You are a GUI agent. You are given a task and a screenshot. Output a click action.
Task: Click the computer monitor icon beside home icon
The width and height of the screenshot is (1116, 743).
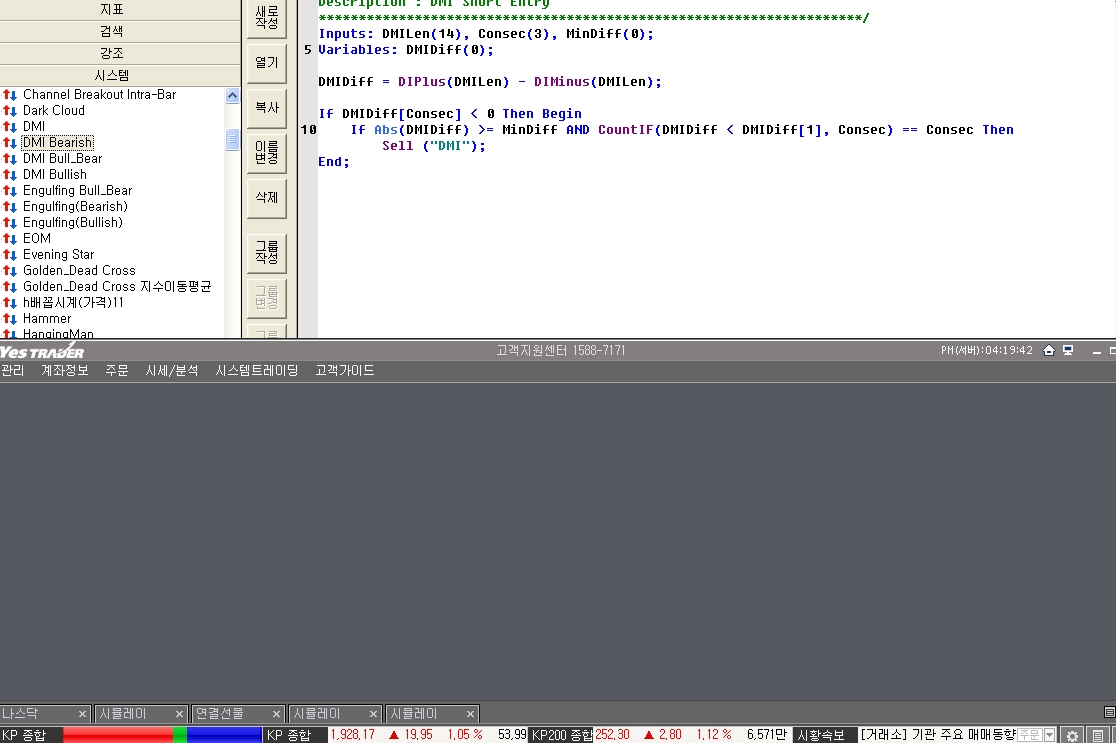coord(1068,351)
